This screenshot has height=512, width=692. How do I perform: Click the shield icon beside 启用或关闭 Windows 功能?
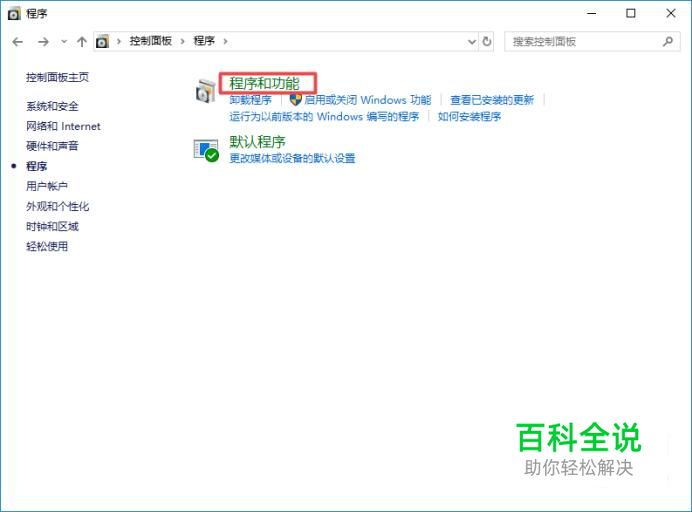point(296,100)
